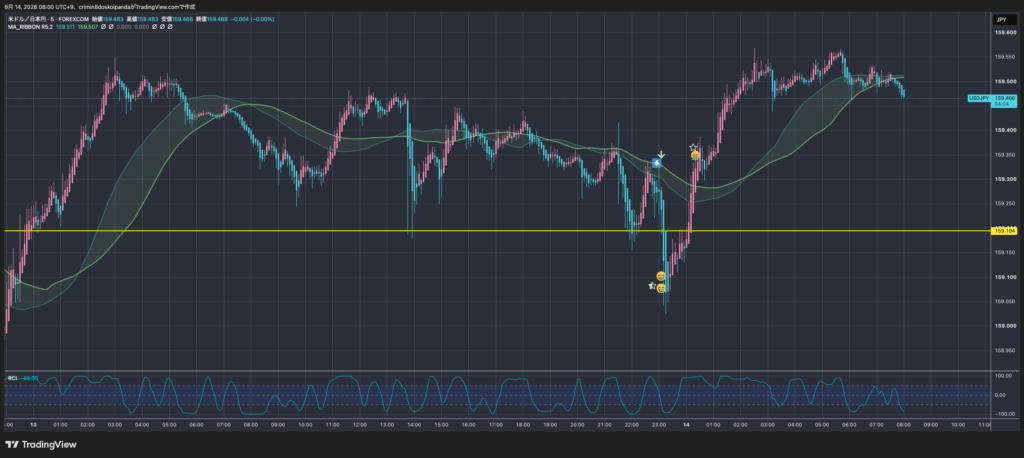Click the 12:00 time axis label

pos(360,425)
